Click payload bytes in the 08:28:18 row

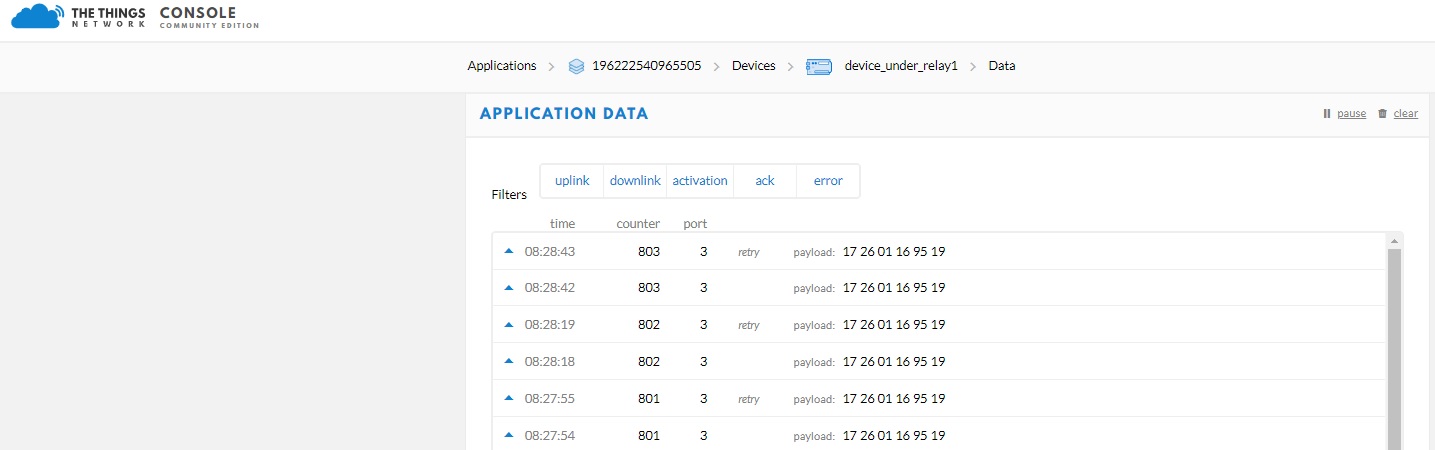[894, 362]
